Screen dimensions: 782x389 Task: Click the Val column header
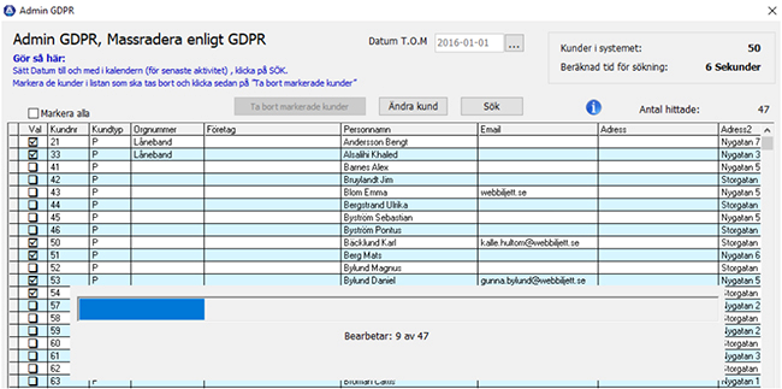click(32, 129)
